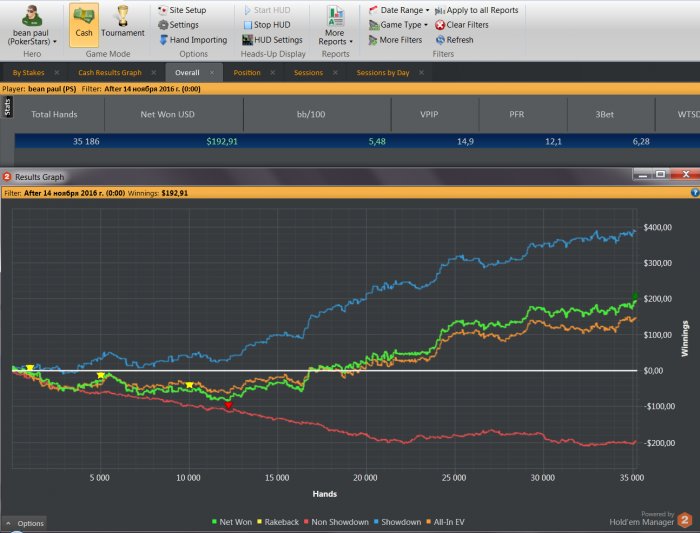700x533 pixels.
Task: Switch to Tournament game mode
Action: pyautogui.click(x=122, y=23)
